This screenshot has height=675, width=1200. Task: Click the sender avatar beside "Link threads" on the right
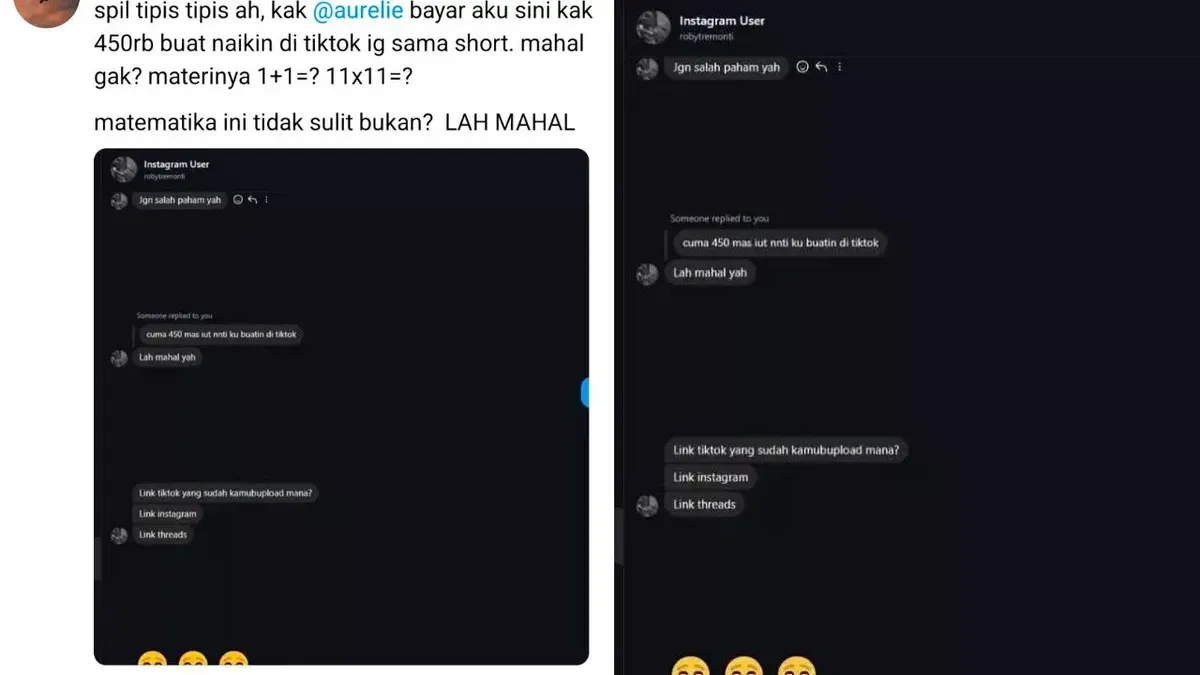(x=647, y=505)
